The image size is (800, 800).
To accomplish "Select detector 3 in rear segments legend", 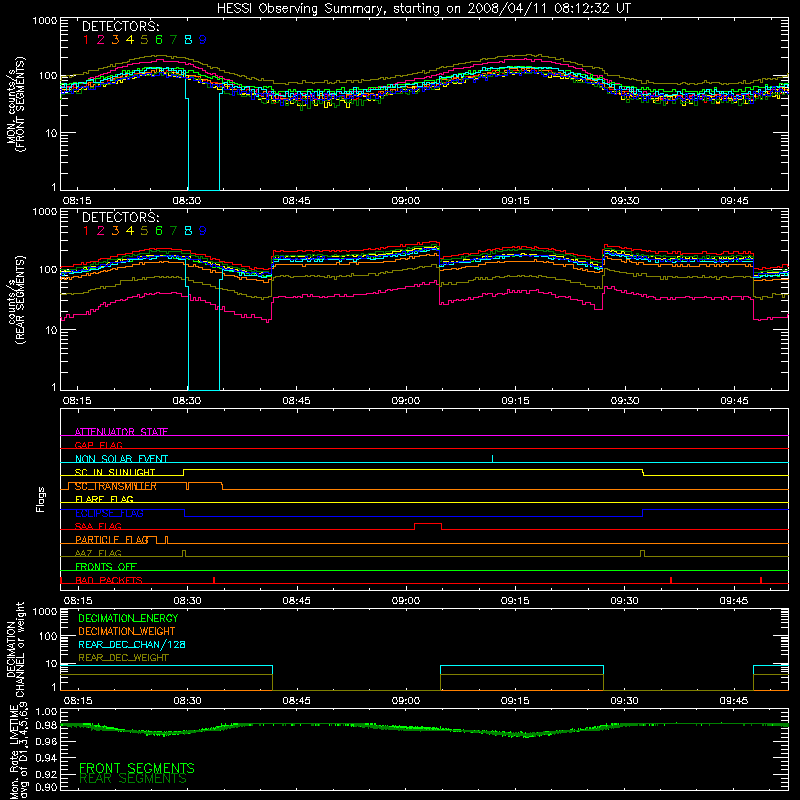I will click(x=115, y=231).
